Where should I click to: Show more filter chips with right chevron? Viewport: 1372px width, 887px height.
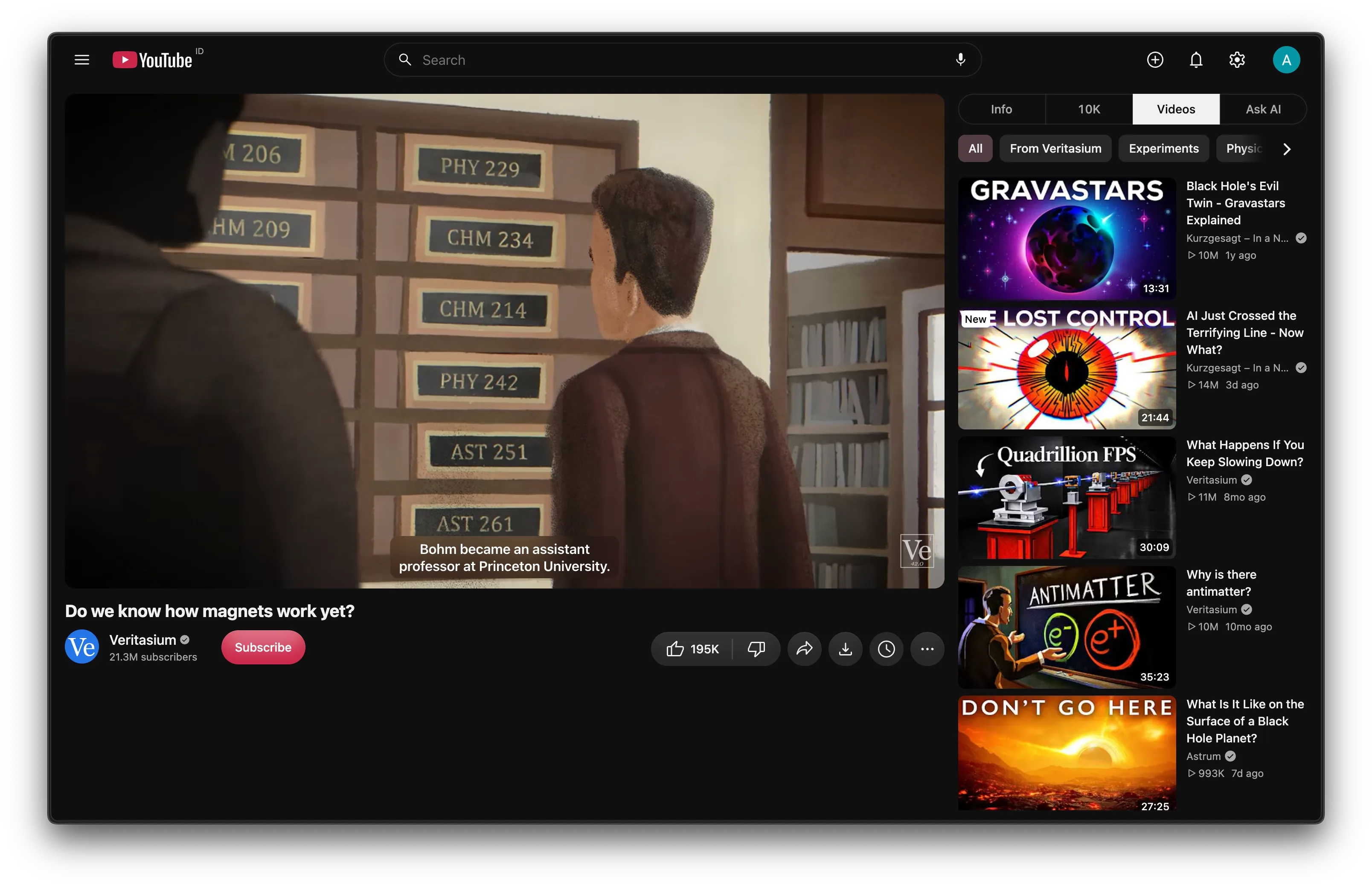[x=1287, y=149]
